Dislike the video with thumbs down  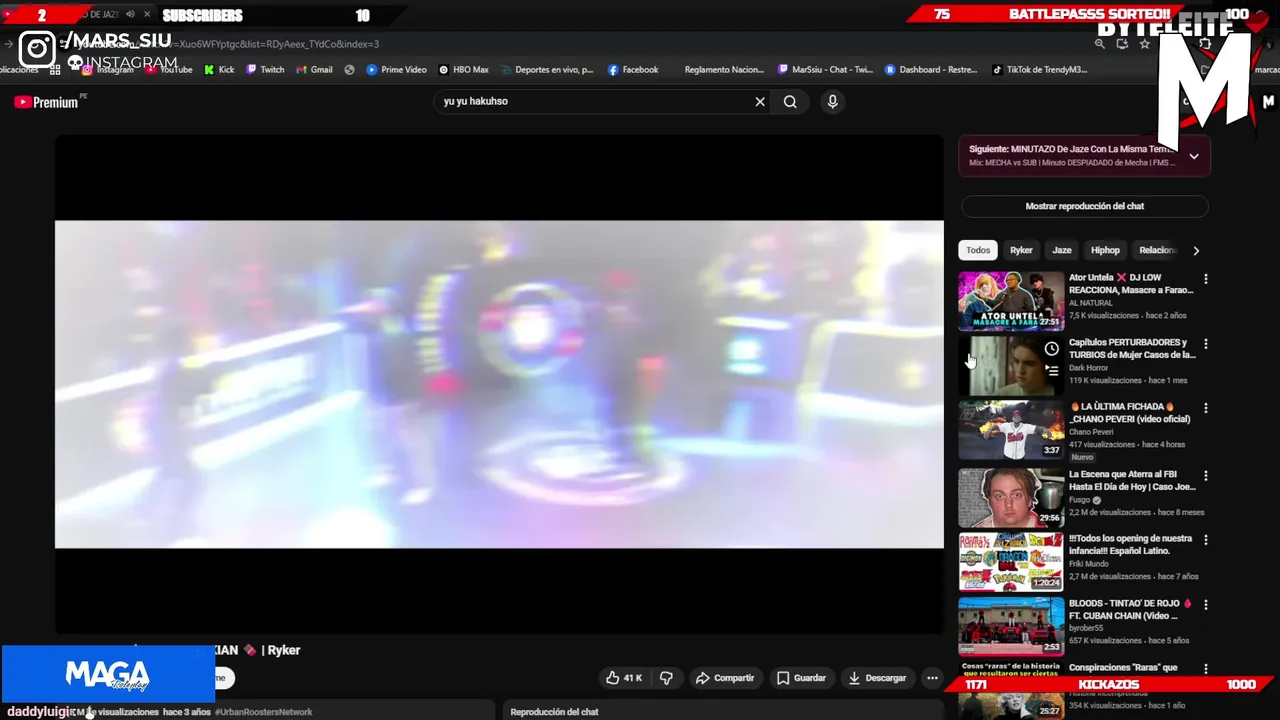coord(666,678)
